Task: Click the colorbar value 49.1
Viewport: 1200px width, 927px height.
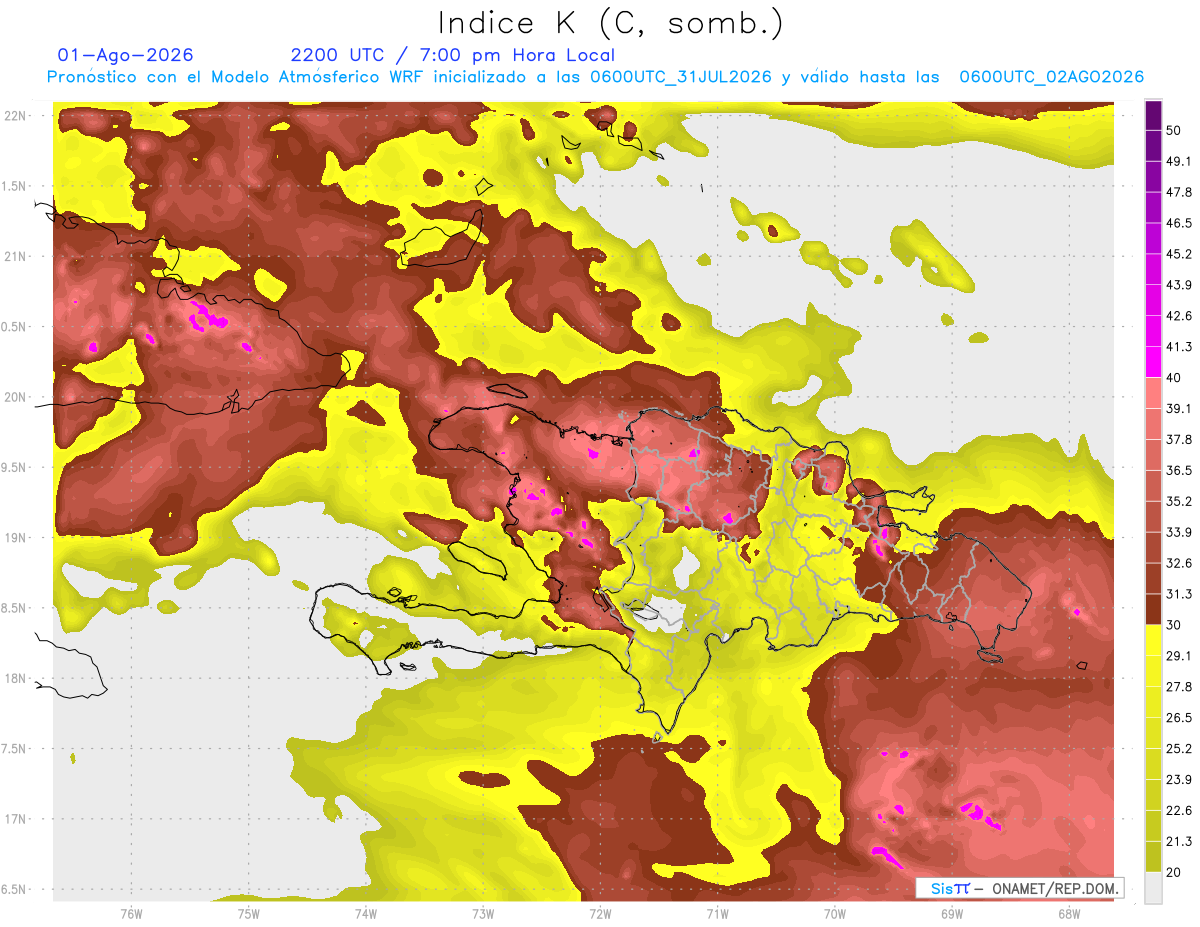Action: pos(1179,161)
